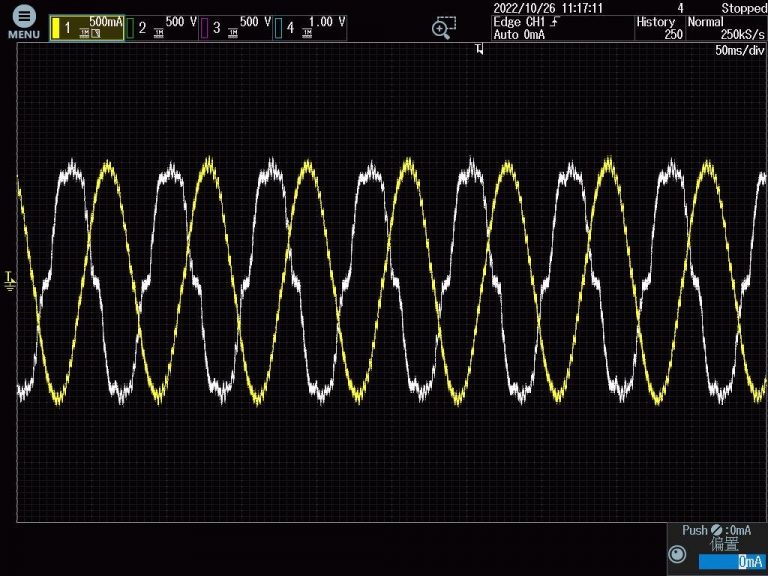Click the trigger position marker
The image size is (768, 576).
479,49
